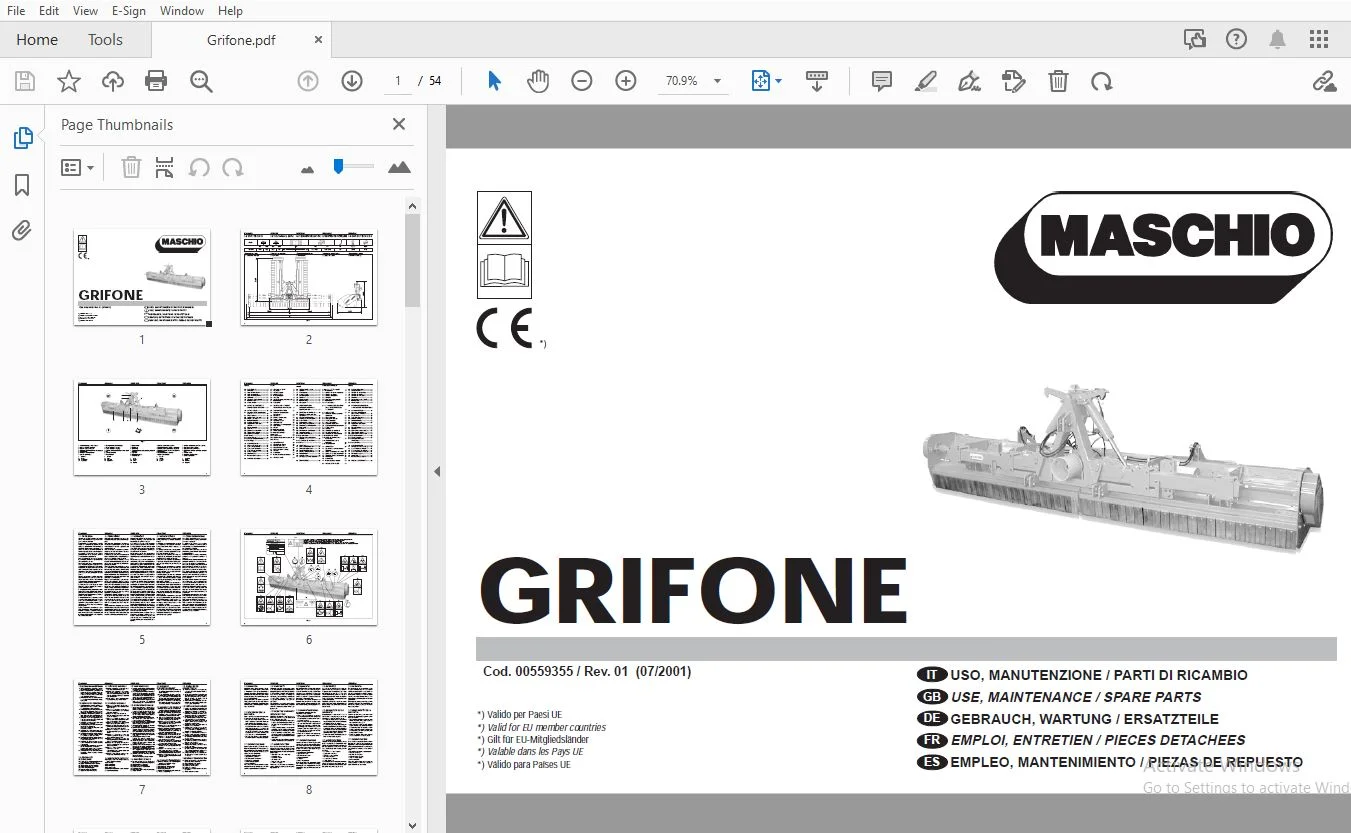View notifications bell
The height and width of the screenshot is (833, 1351).
click(x=1278, y=40)
